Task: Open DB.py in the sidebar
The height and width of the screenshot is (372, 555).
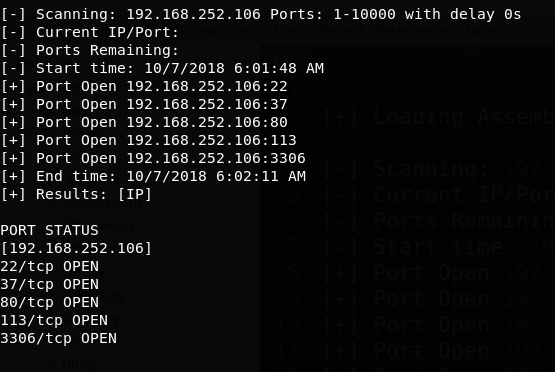Action: [x=80, y=364]
